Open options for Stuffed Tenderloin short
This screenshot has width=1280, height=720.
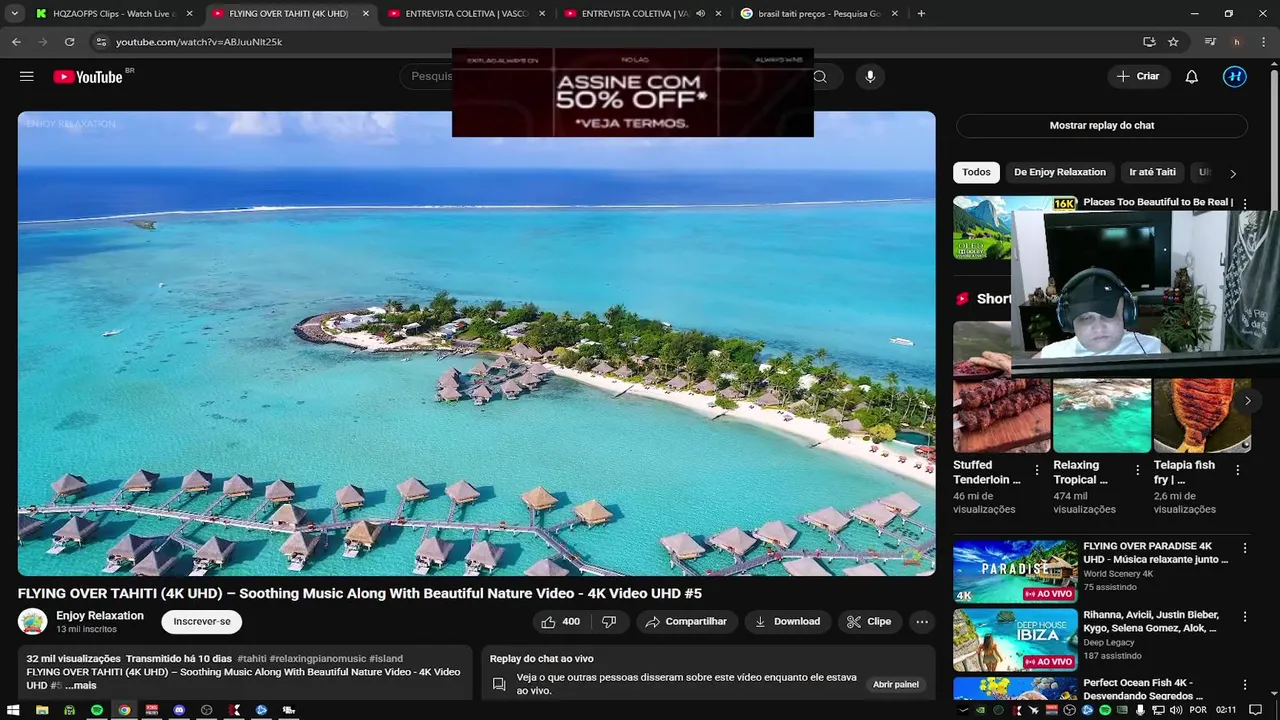1037,469
